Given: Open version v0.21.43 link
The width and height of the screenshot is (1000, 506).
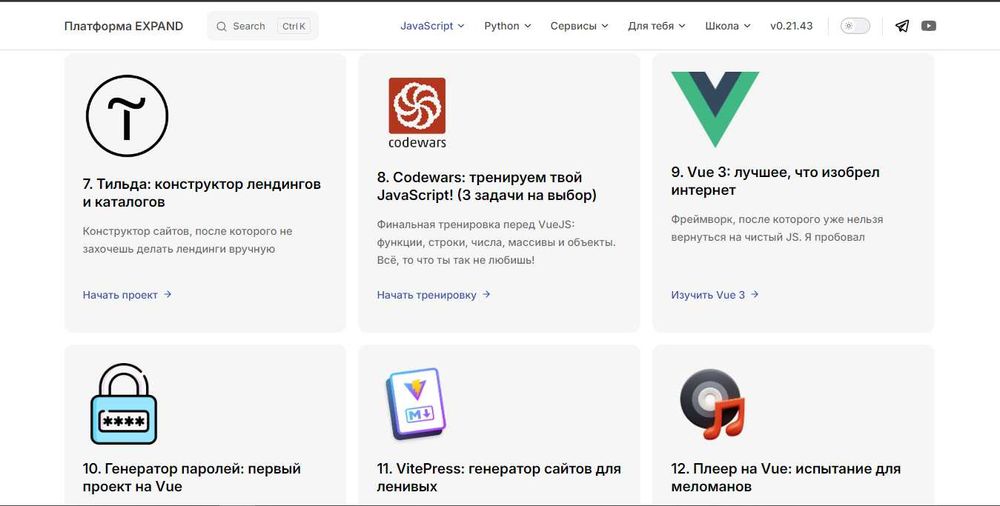Looking at the screenshot, I should [x=791, y=26].
